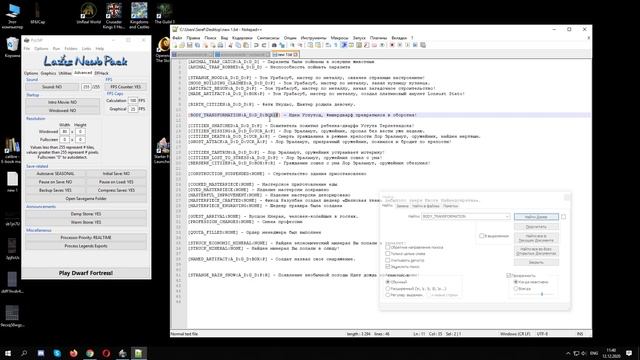Click the Paste toolbar icon

click(x=246, y=45)
